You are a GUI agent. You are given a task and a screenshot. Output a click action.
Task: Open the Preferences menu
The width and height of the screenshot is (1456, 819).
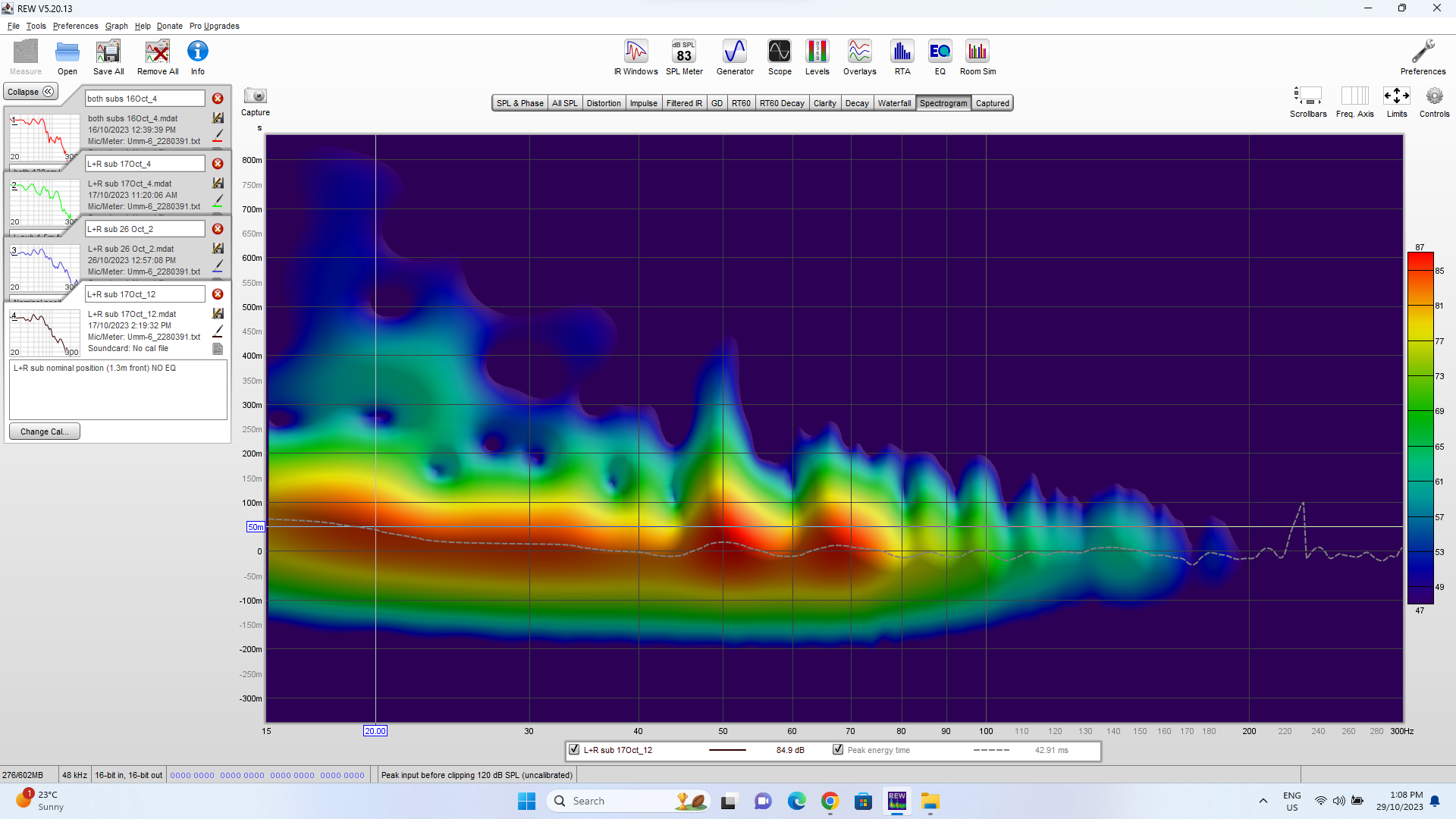[75, 26]
